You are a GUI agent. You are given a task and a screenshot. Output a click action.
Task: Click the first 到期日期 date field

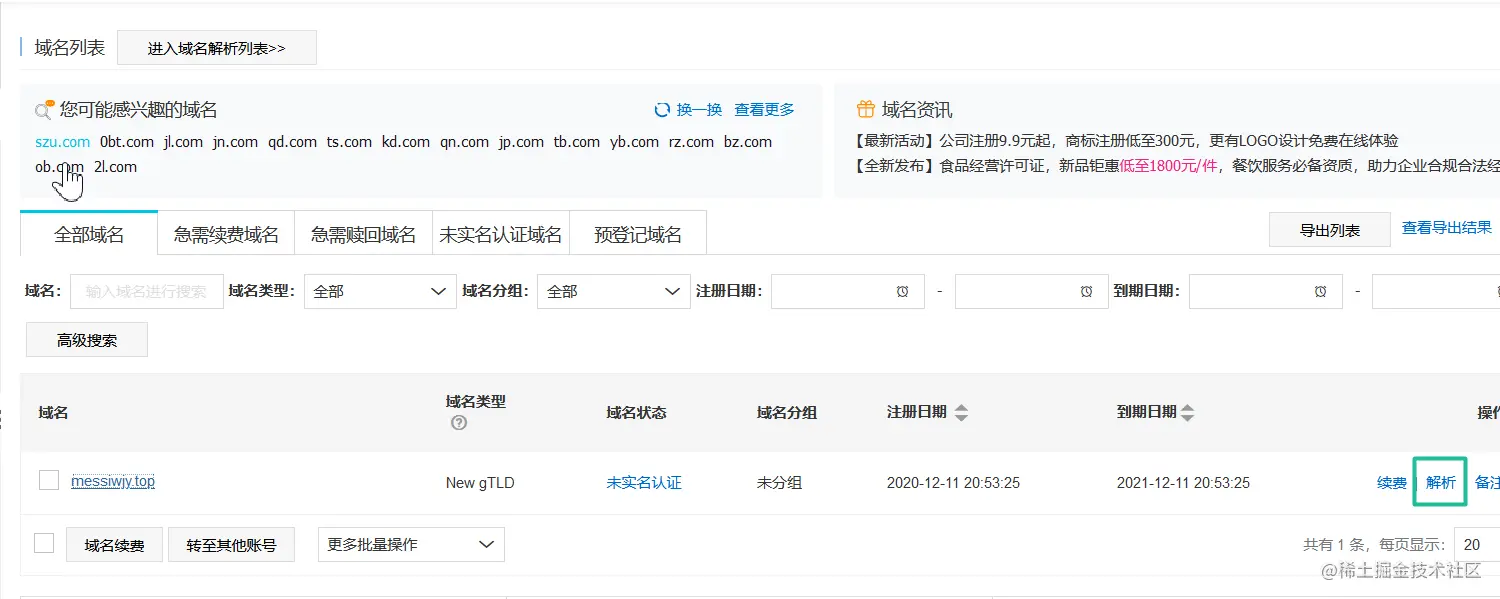(1266, 291)
